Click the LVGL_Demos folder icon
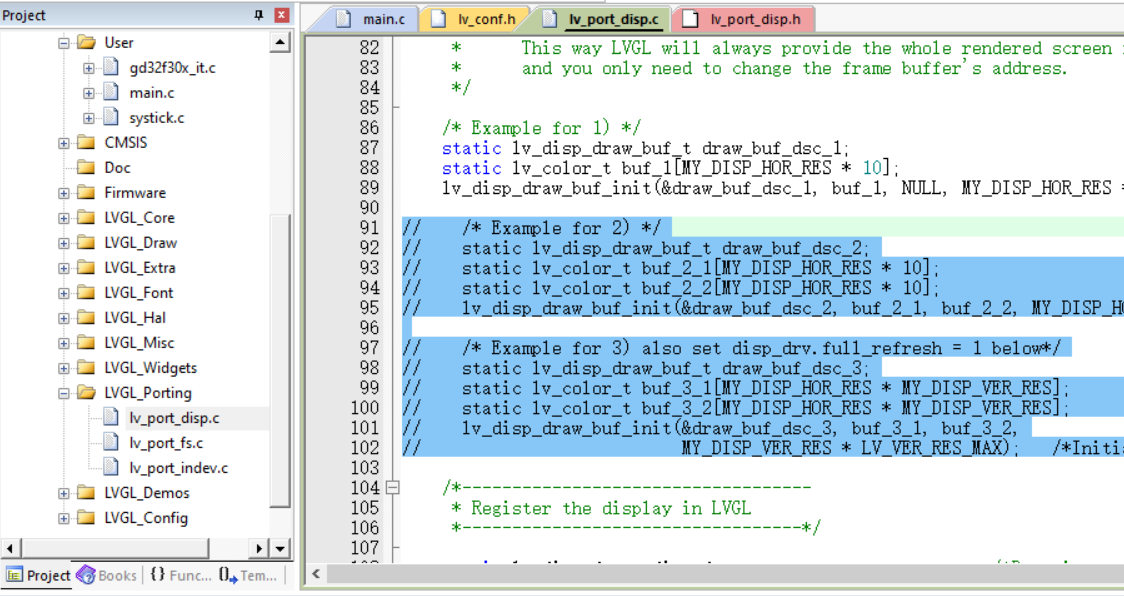Image resolution: width=1124 pixels, height=596 pixels. pyautogui.click(x=86, y=493)
